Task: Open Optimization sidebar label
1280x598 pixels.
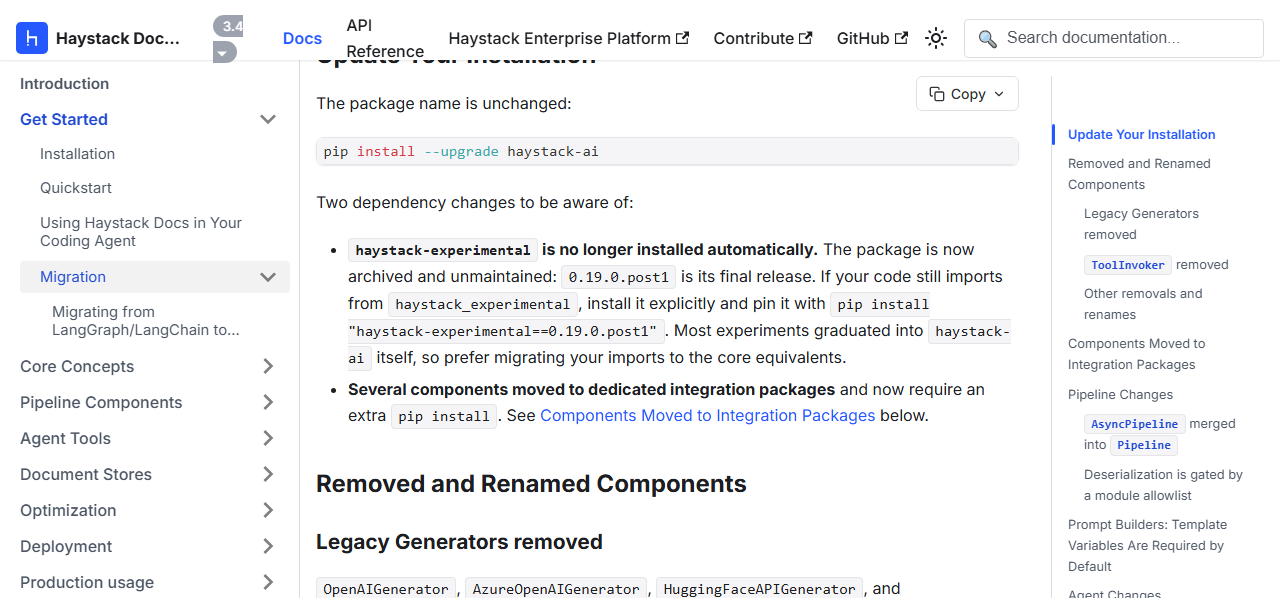Action: (x=68, y=511)
